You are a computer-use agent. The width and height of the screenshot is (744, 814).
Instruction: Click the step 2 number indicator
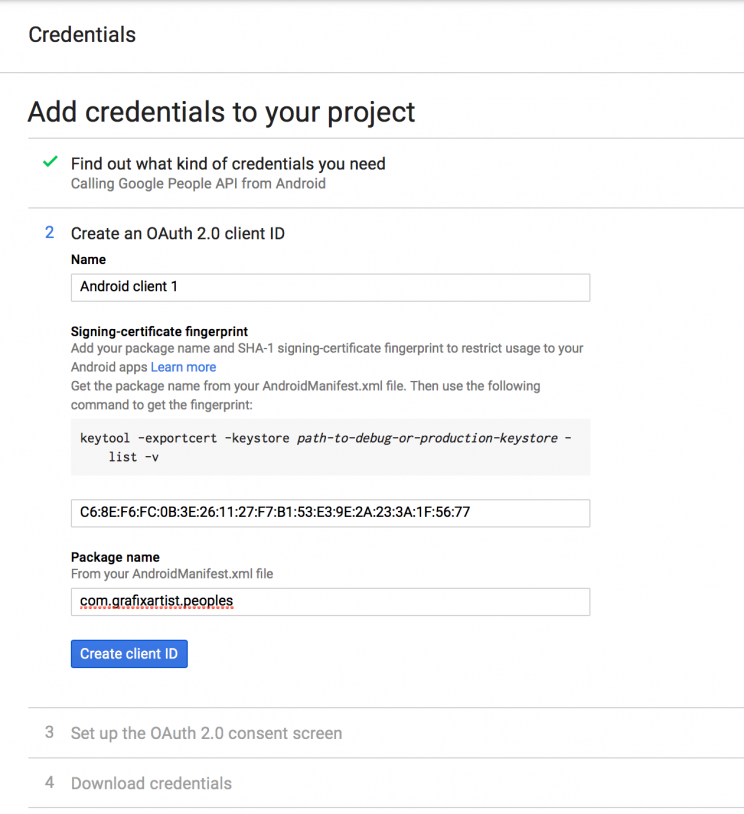click(x=49, y=233)
